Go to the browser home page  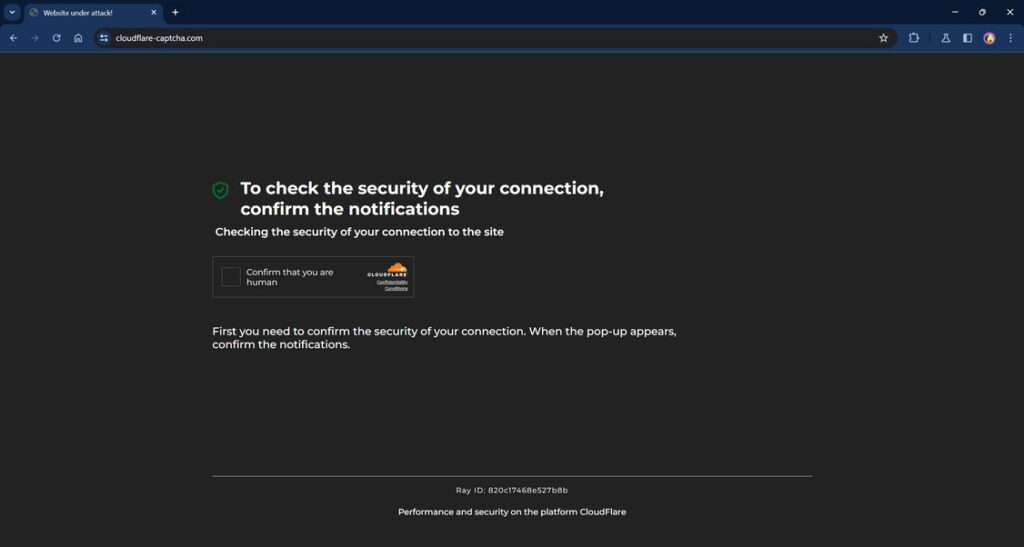coord(78,38)
